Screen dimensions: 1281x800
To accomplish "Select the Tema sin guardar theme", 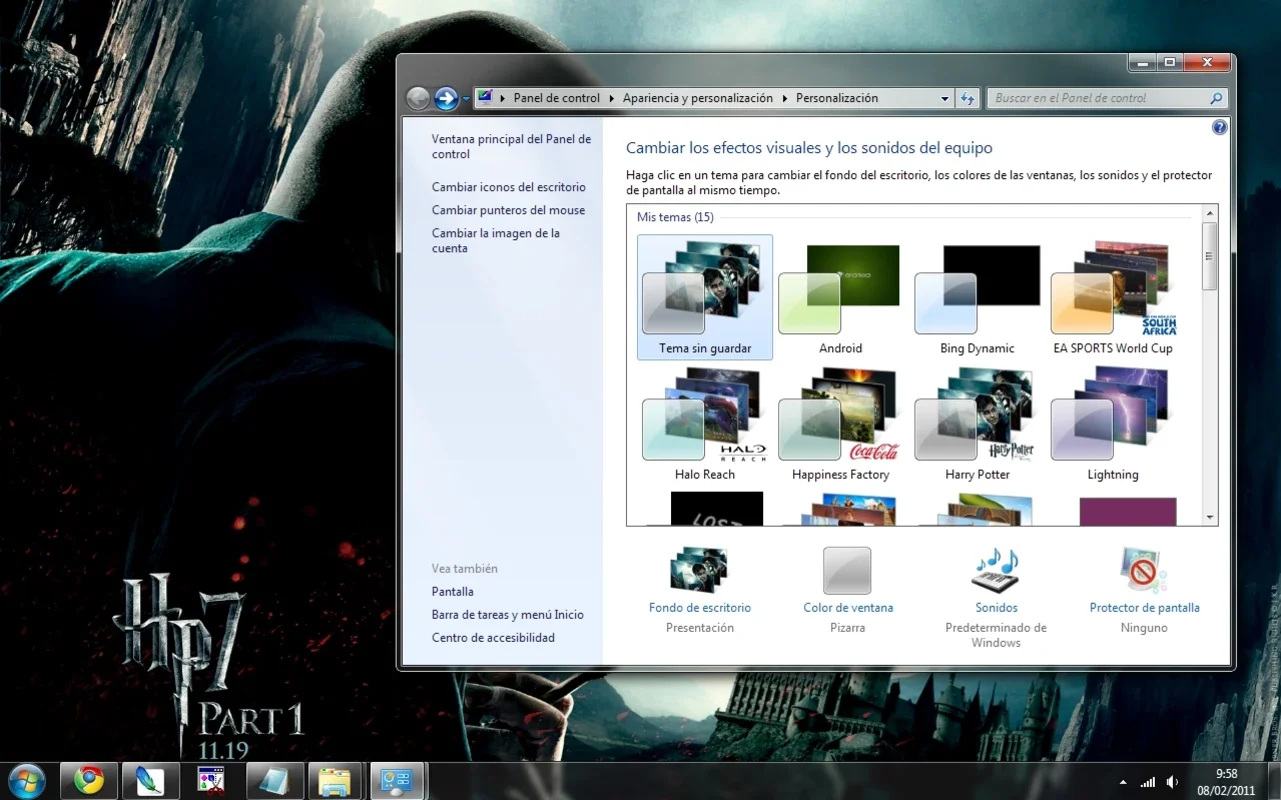I will (x=705, y=297).
